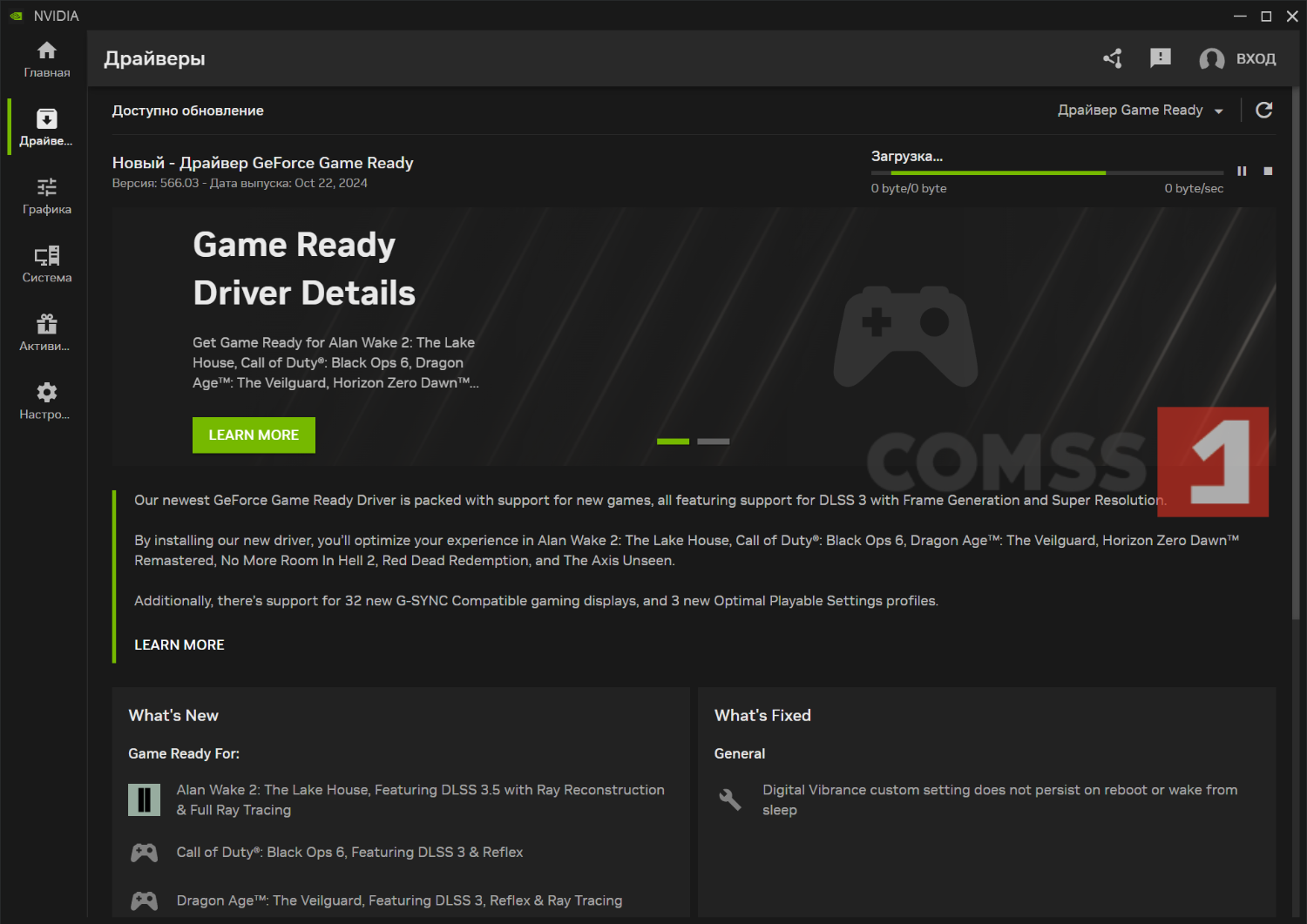Click the download progress bar
The width and height of the screenshot is (1307, 924).
point(1047,172)
